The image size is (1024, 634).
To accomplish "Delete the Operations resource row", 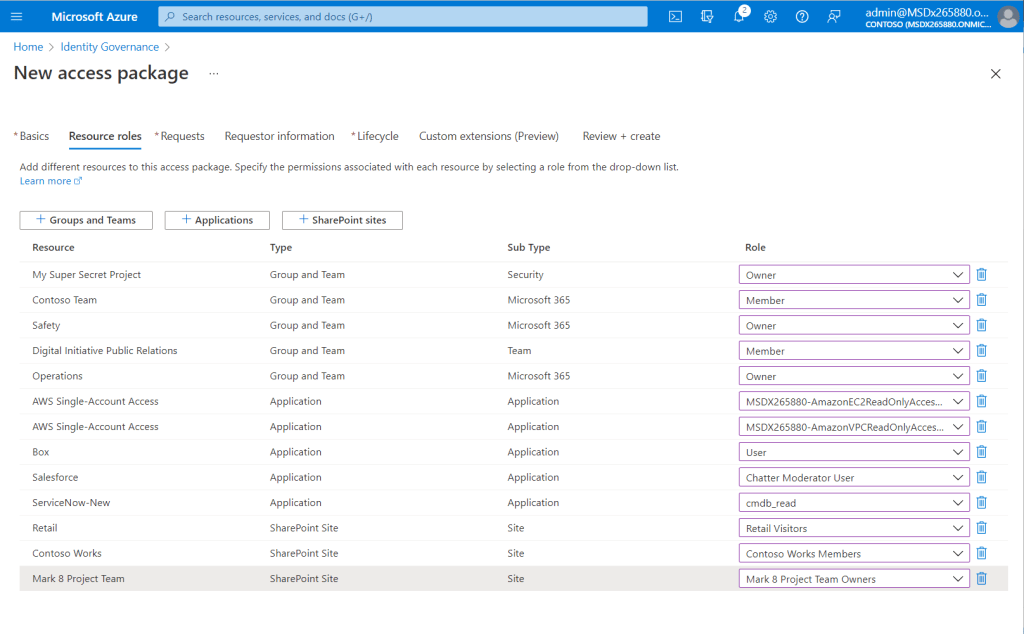I will [x=981, y=376].
